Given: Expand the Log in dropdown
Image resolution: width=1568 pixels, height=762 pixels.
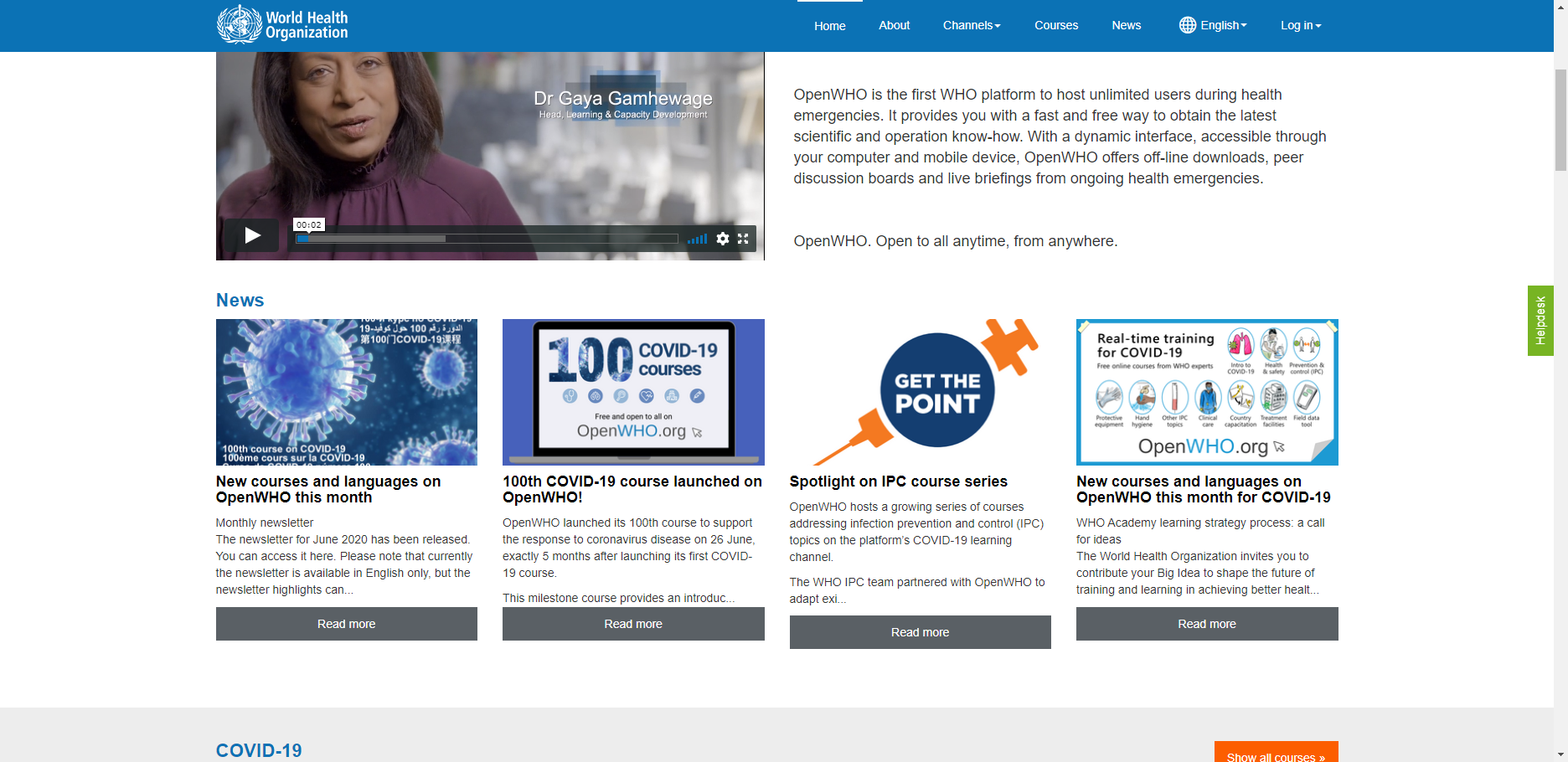Looking at the screenshot, I should [x=1300, y=25].
